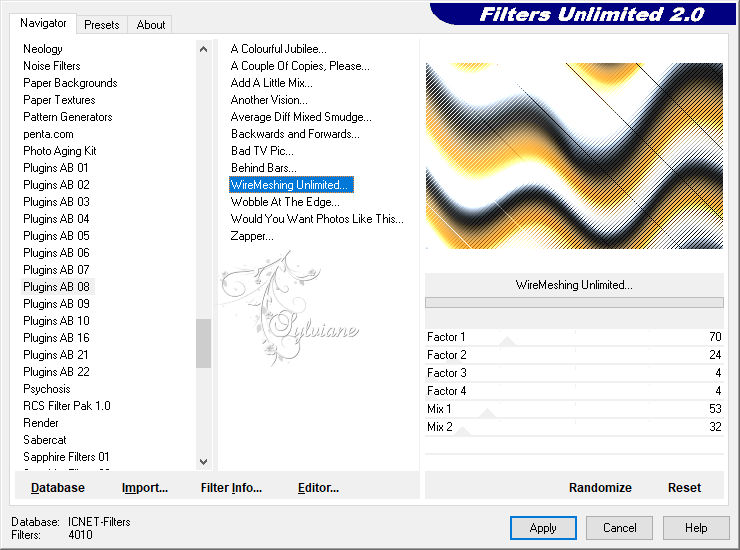
Task: Click Import... button
Action: click(145, 488)
